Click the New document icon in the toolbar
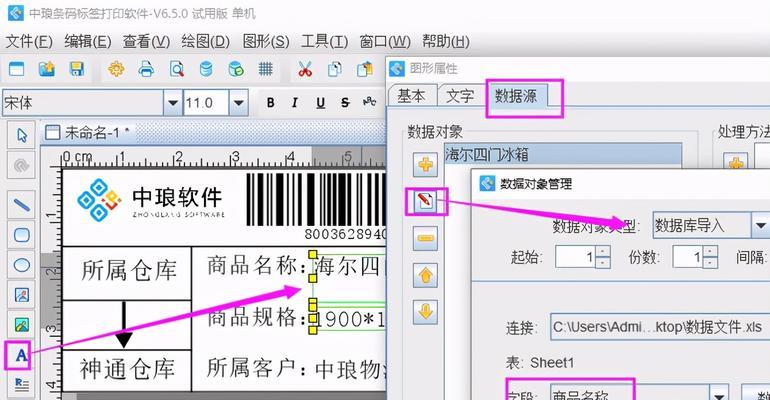This screenshot has width=770, height=400. pos(16,69)
